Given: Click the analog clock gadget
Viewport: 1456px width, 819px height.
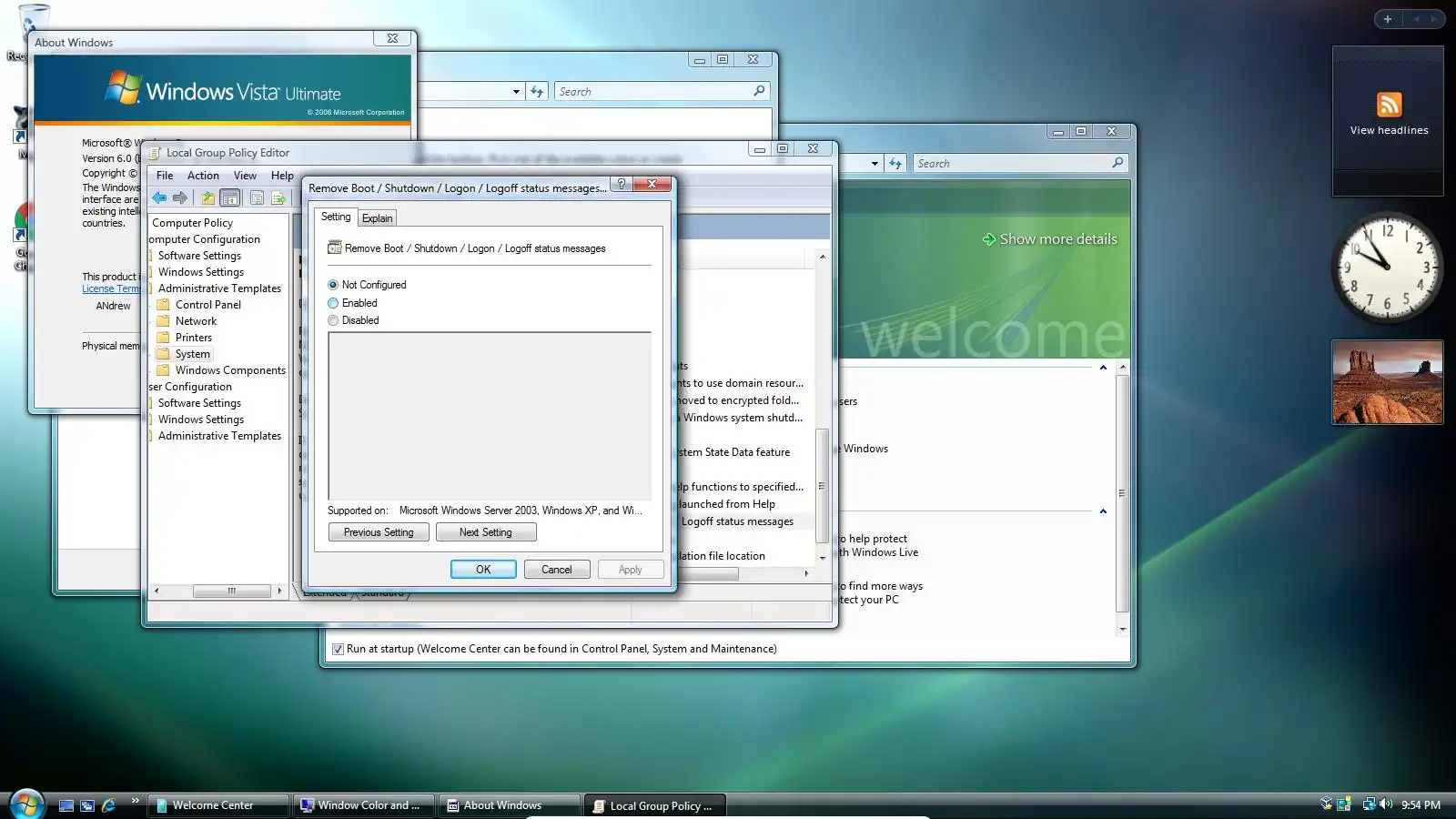Looking at the screenshot, I should pos(1387,268).
